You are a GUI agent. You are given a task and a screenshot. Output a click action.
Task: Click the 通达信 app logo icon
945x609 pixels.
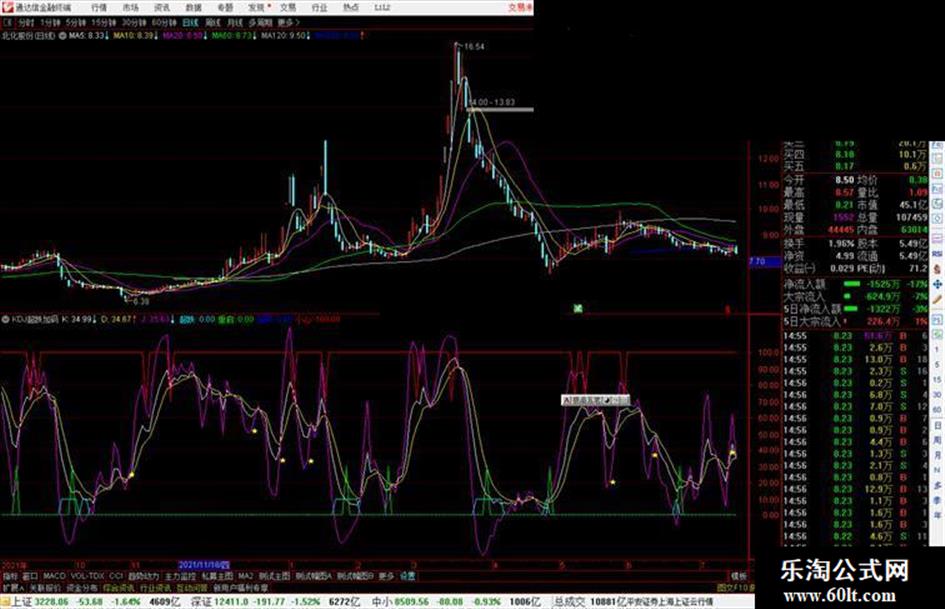[x=7, y=7]
